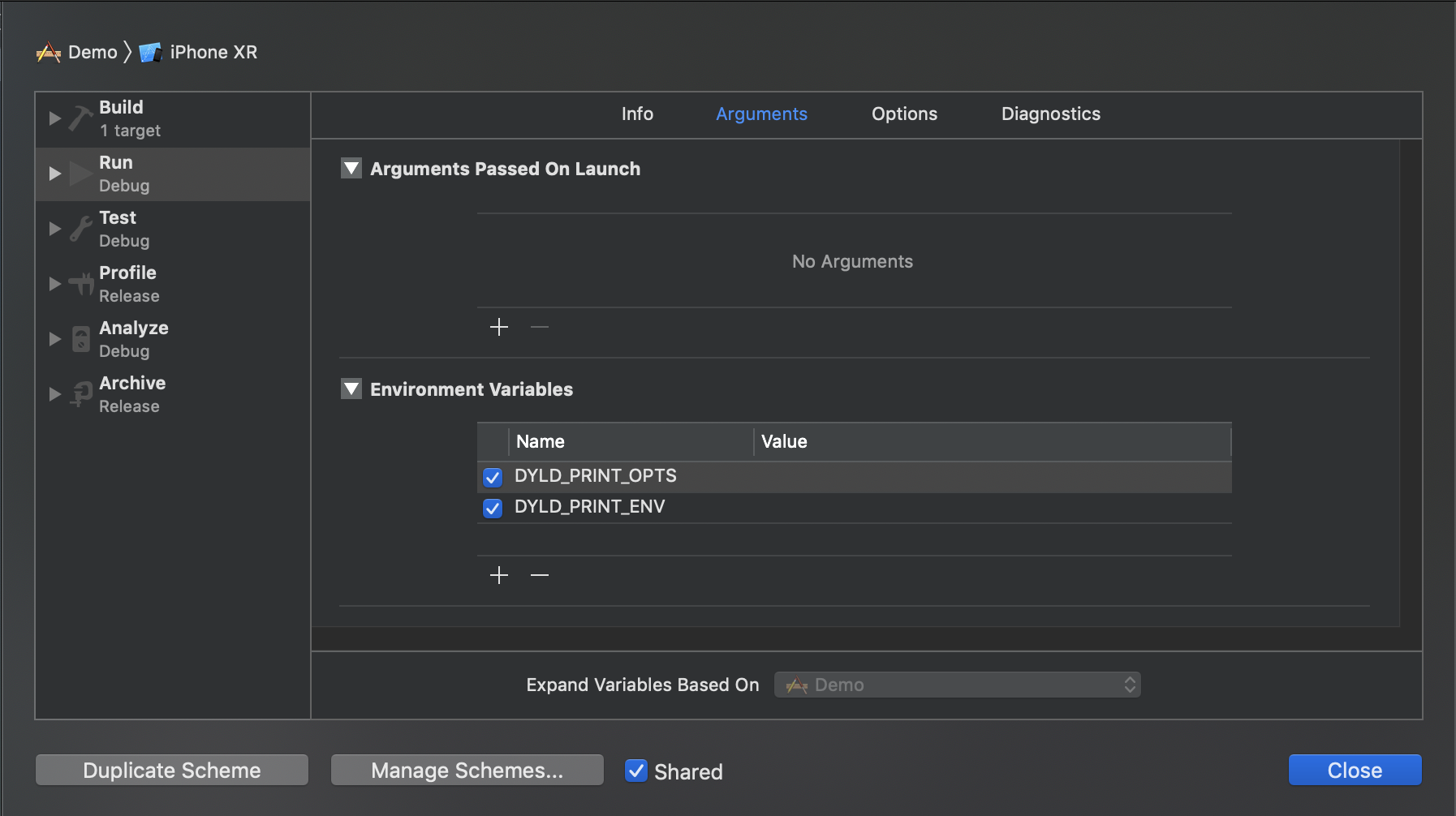Uncheck the DYLD_PRINT_ENV variable
Screen dimensions: 1456x816
pos(493,508)
